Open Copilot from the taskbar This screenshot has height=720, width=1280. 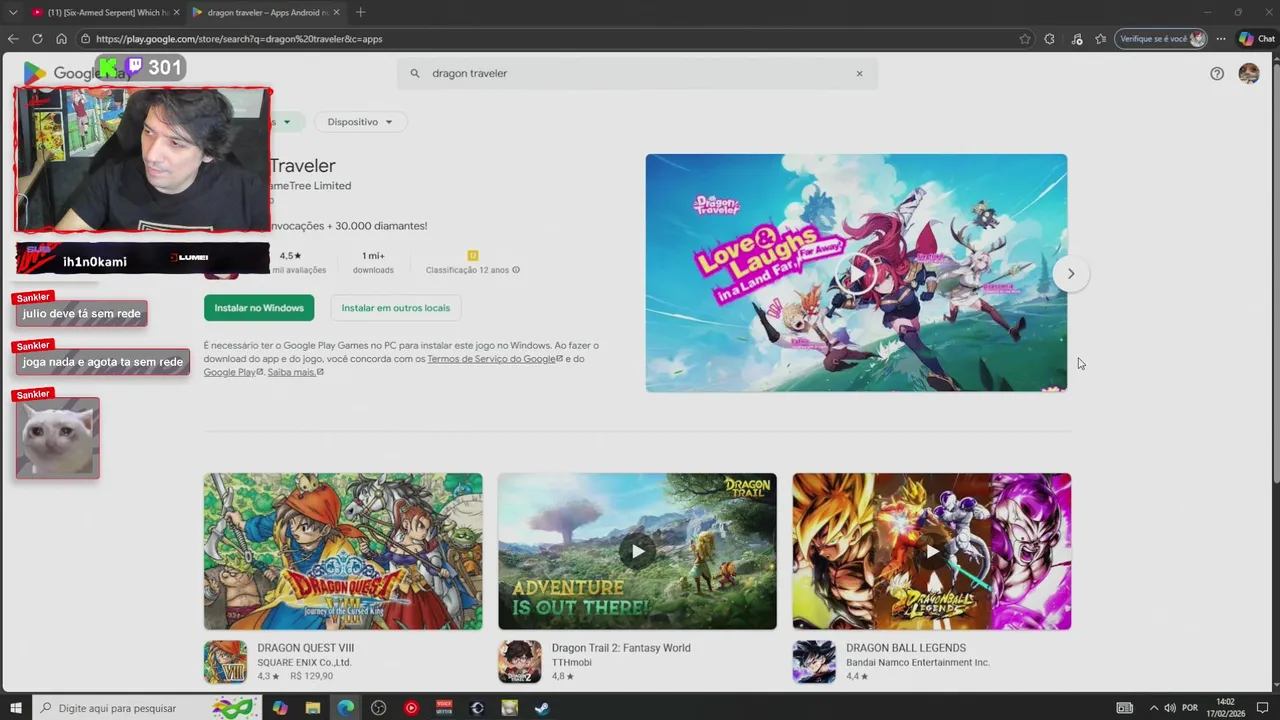[x=280, y=708]
